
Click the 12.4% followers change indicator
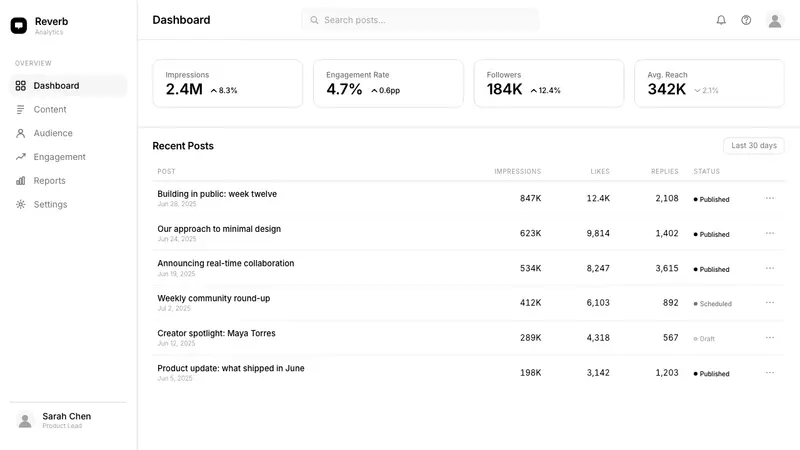click(x=545, y=90)
